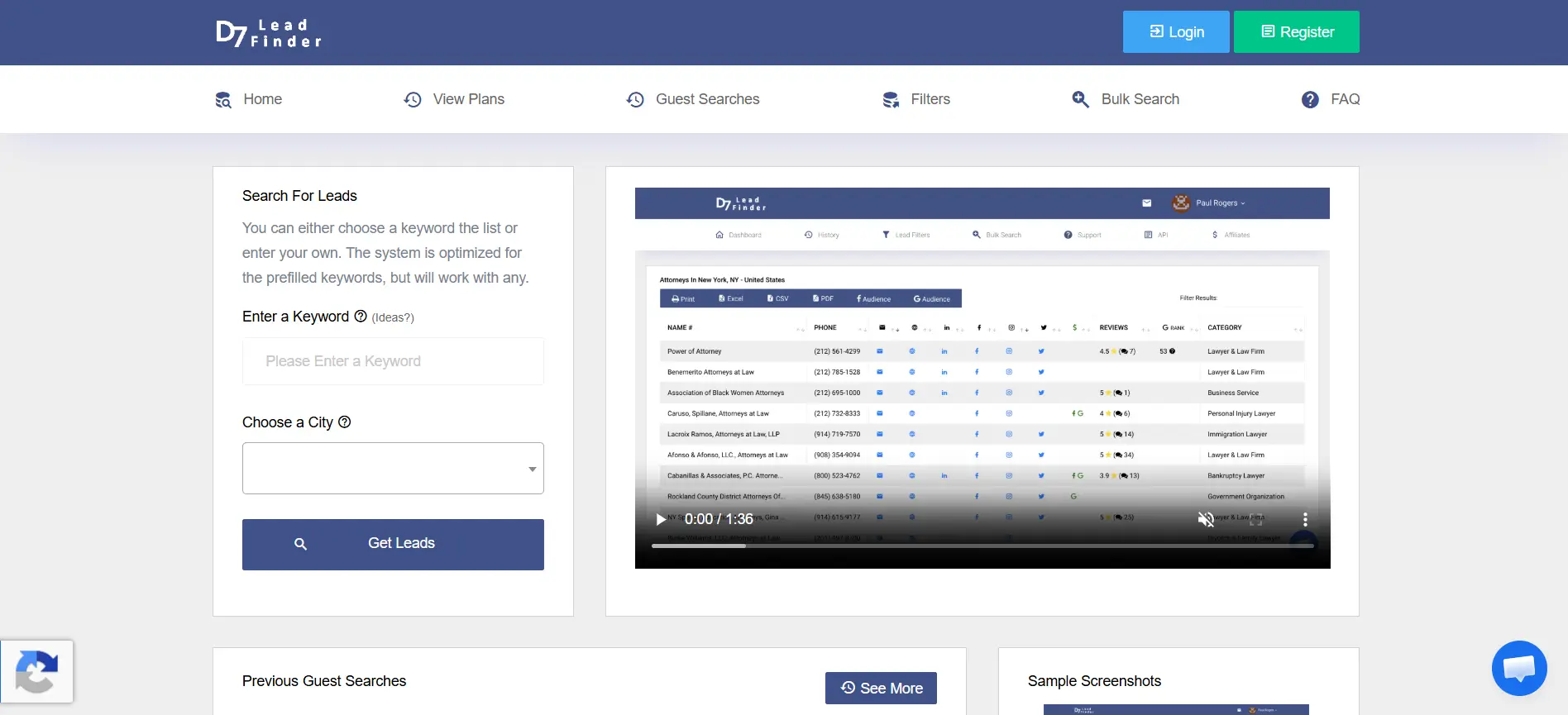Click the keyword help question-mark icon
Image resolution: width=1568 pixels, height=715 pixels.
361,316
